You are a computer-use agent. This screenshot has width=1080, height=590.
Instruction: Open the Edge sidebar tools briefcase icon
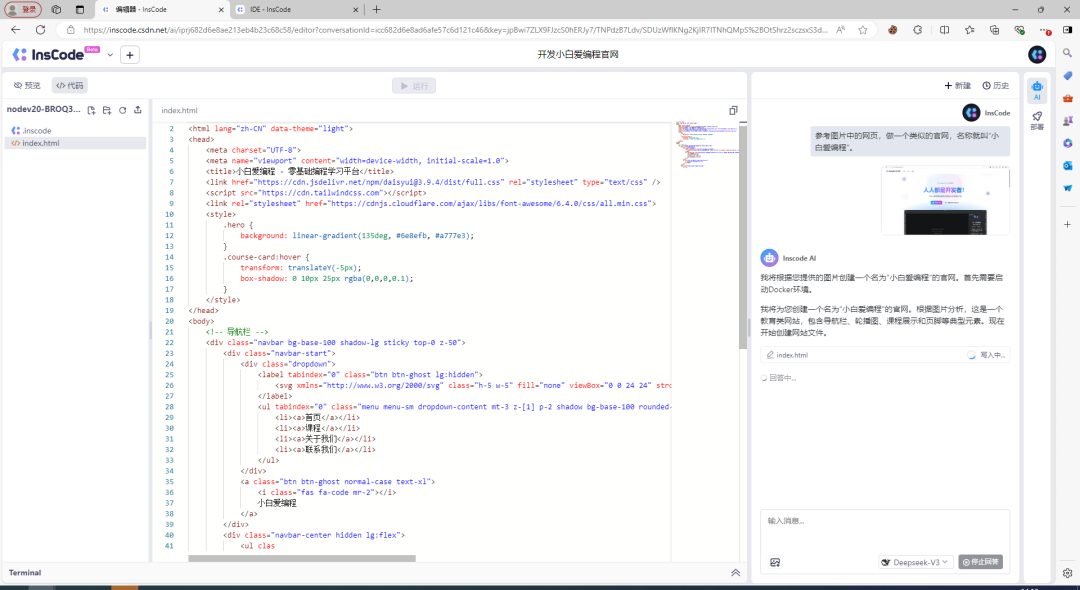1068,98
